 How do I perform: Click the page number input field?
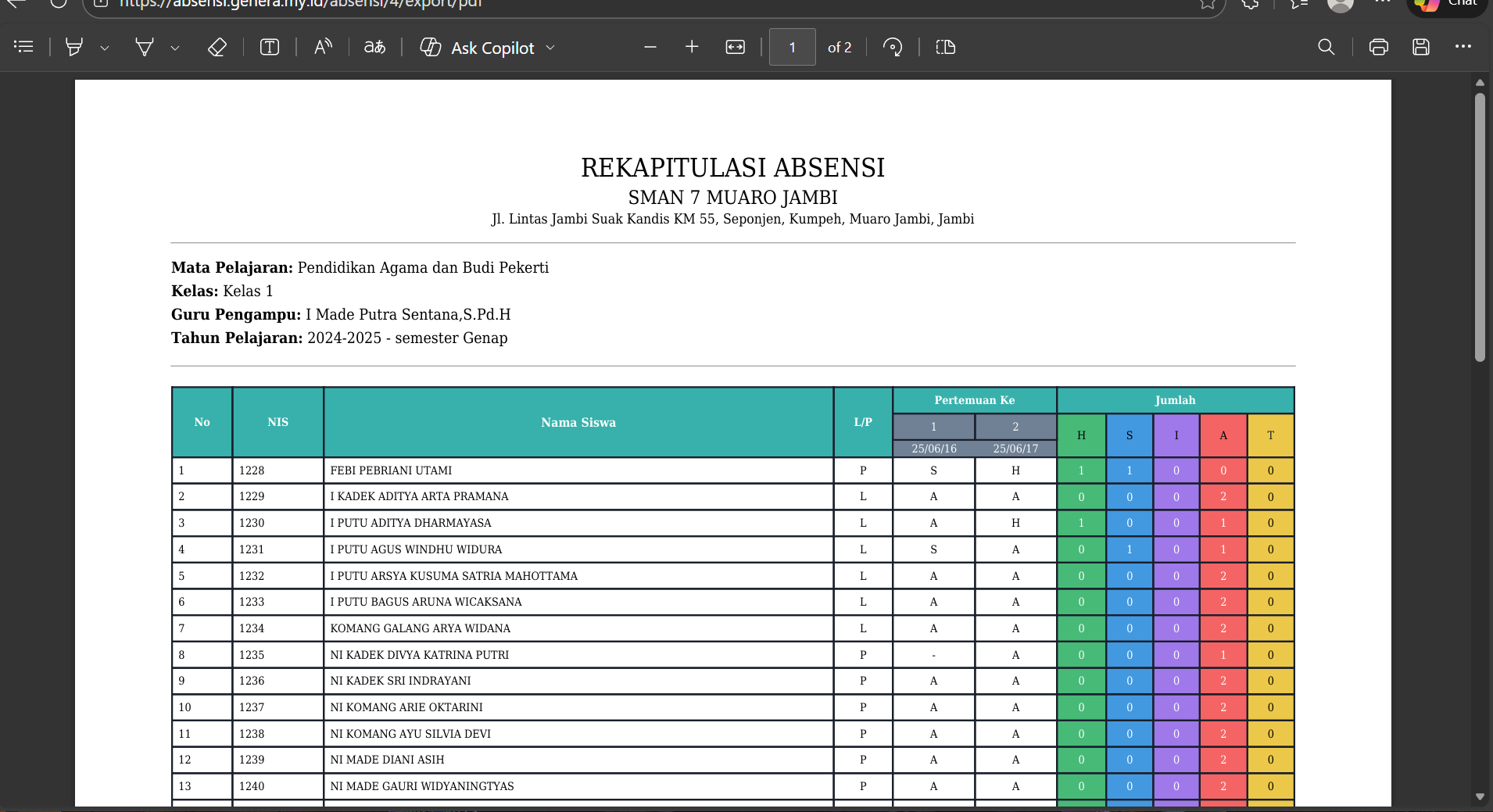793,47
